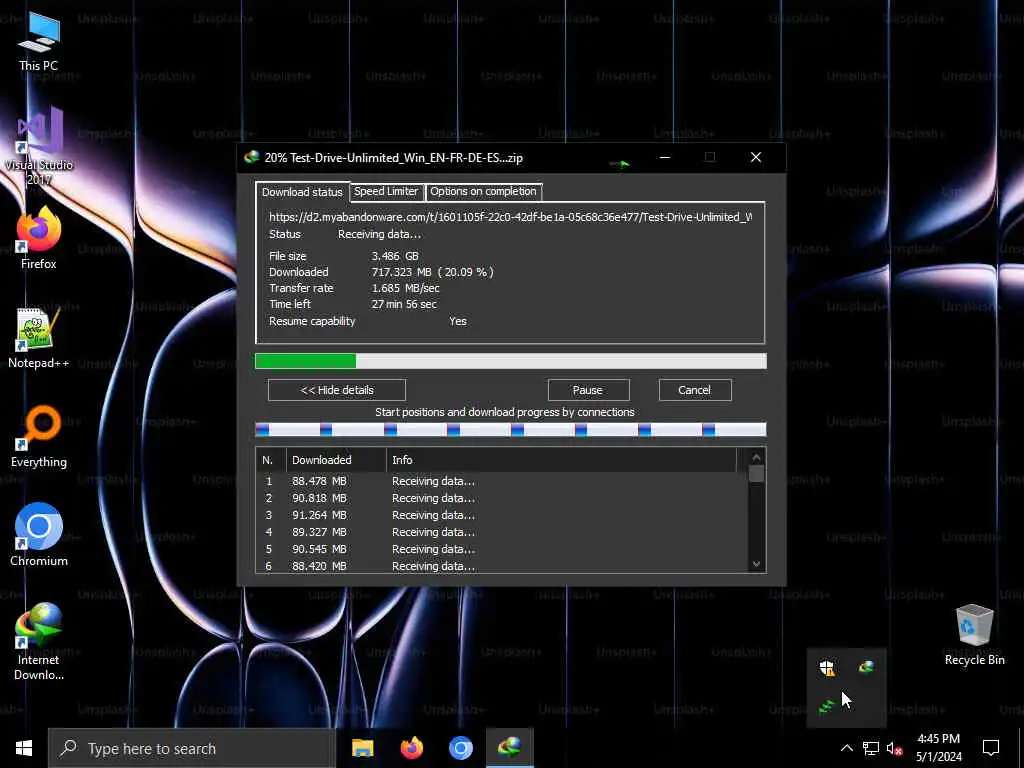The height and width of the screenshot is (768, 1024).
Task: Click the 27 min 56 sec time left
Action: (404, 304)
